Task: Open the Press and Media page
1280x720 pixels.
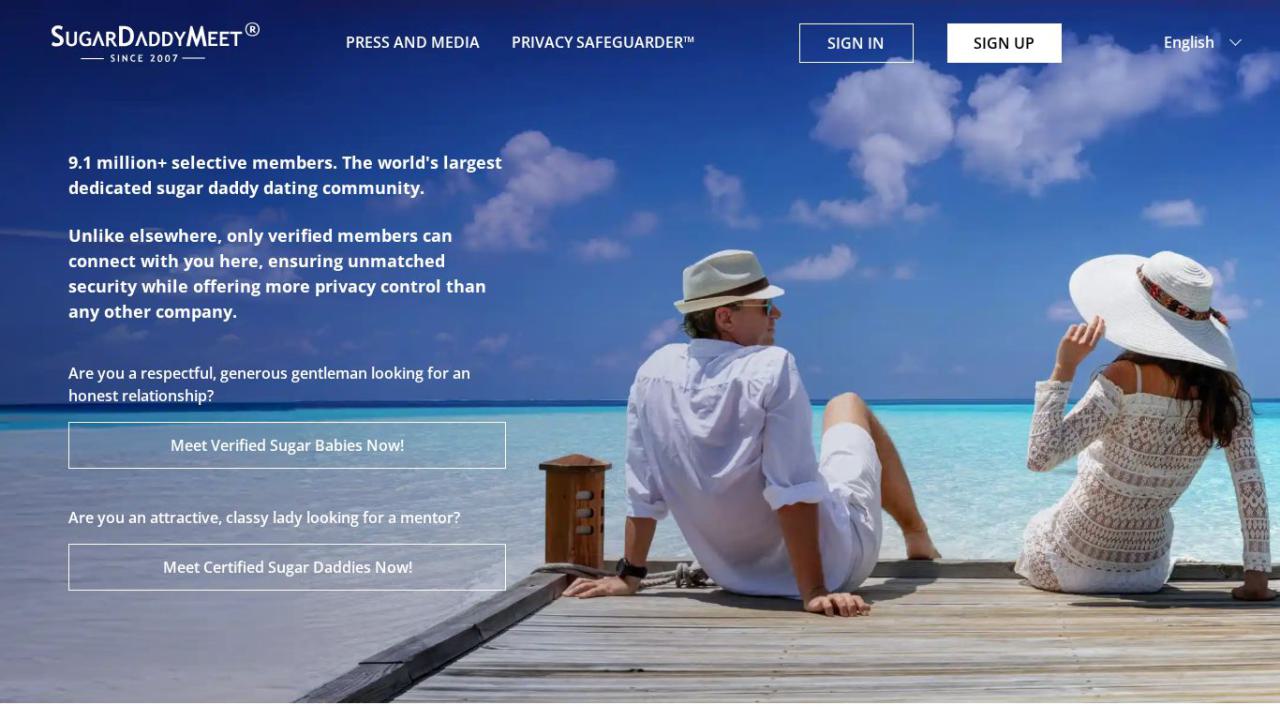Action: tap(412, 43)
